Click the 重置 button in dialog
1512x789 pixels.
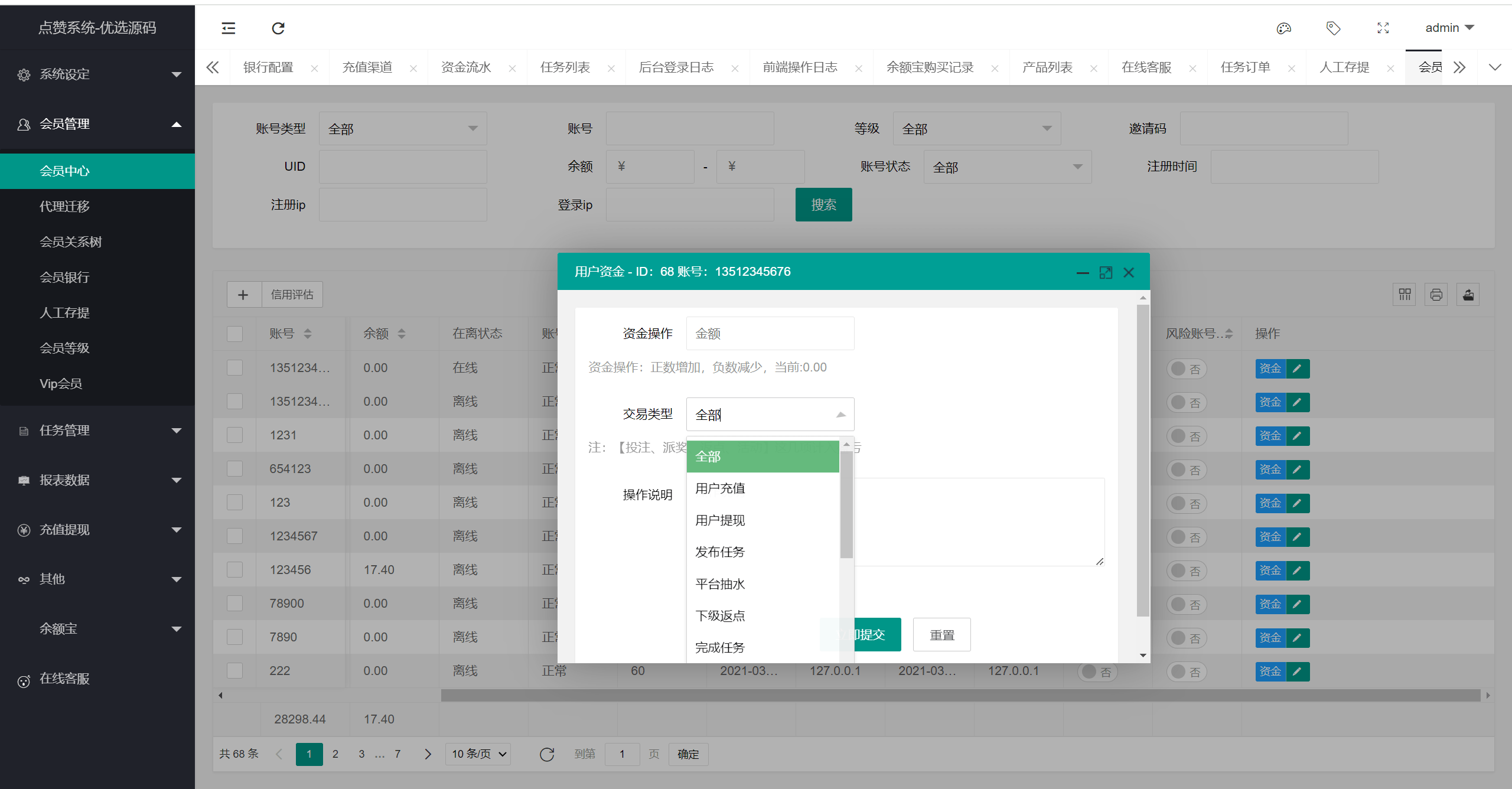click(941, 635)
